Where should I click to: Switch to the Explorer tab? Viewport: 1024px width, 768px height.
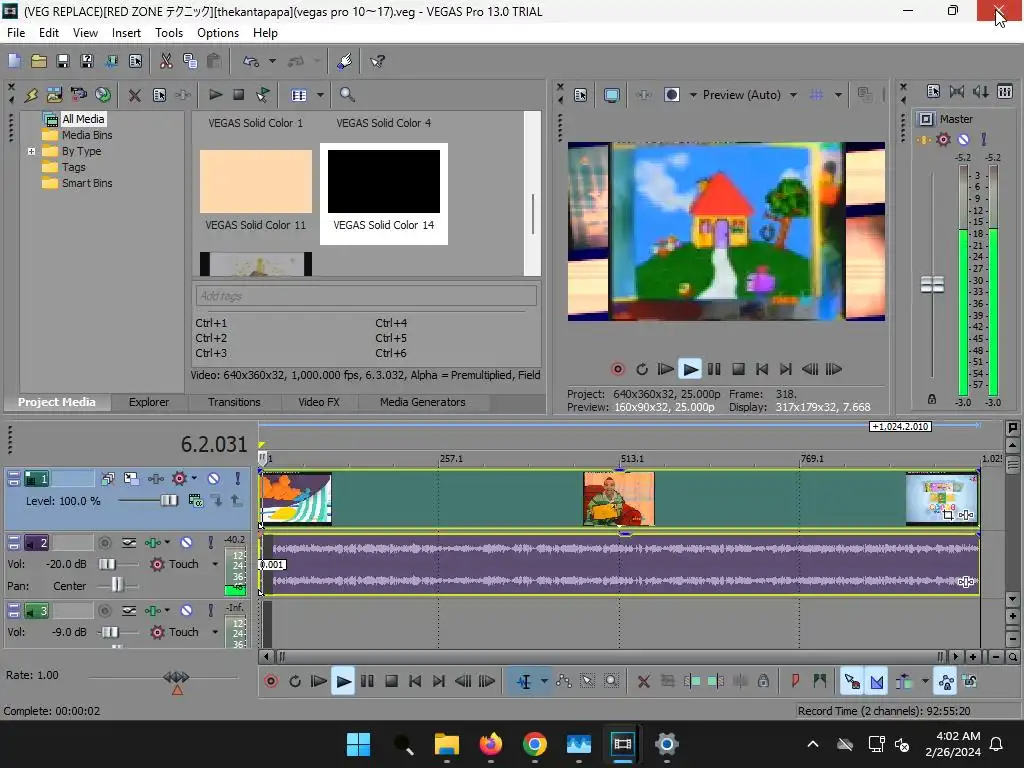tap(149, 402)
